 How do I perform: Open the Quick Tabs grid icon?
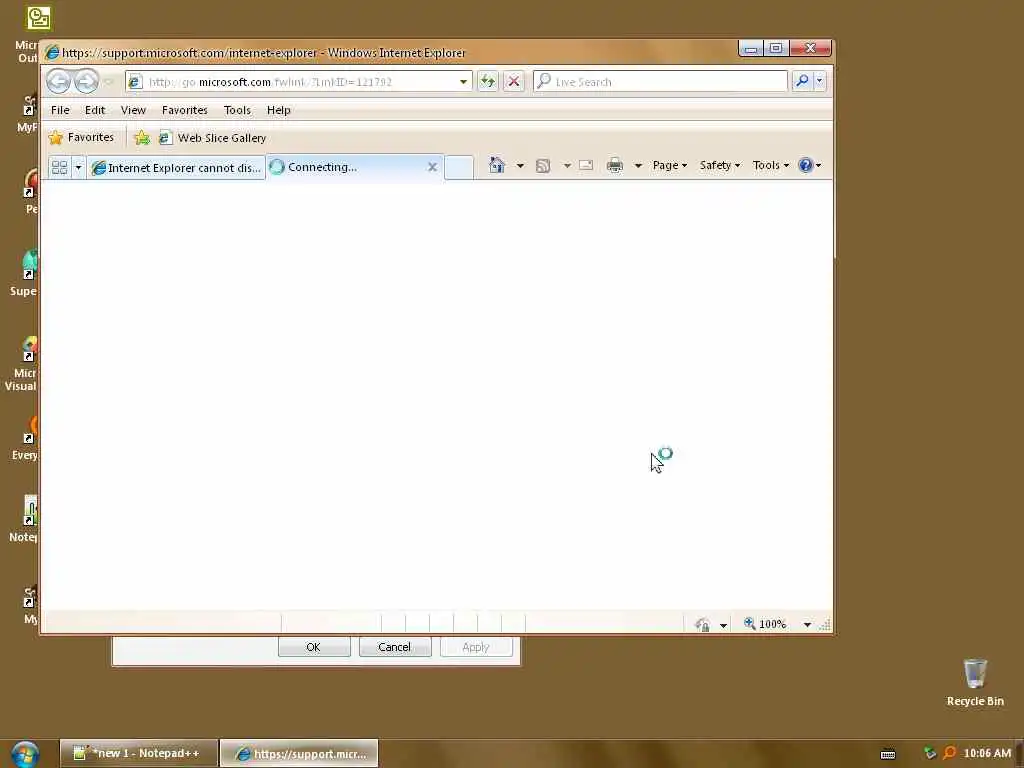[x=59, y=167]
